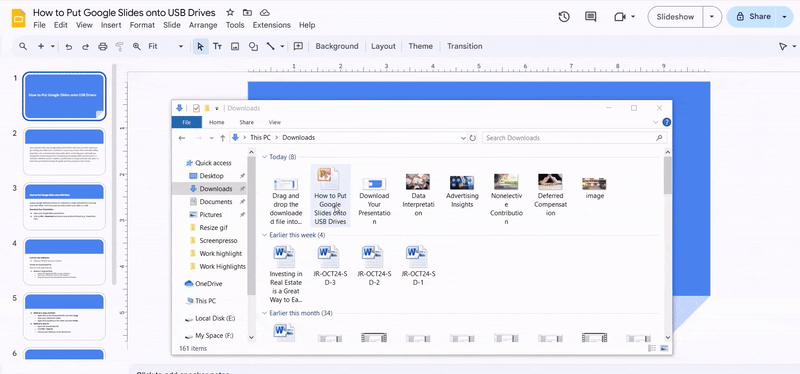Expand the Explorer ribbon chevron
The height and width of the screenshot is (374, 800).
pyautogui.click(x=656, y=122)
